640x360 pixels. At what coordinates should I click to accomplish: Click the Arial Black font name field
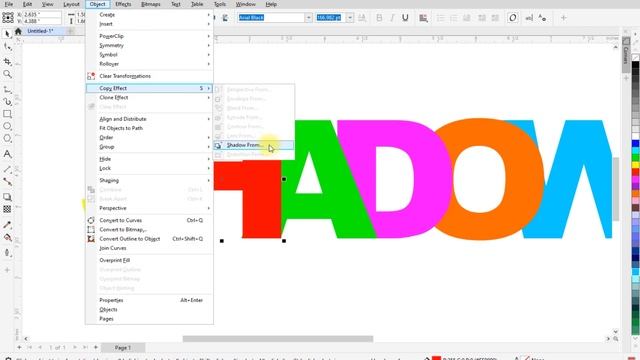[271, 18]
